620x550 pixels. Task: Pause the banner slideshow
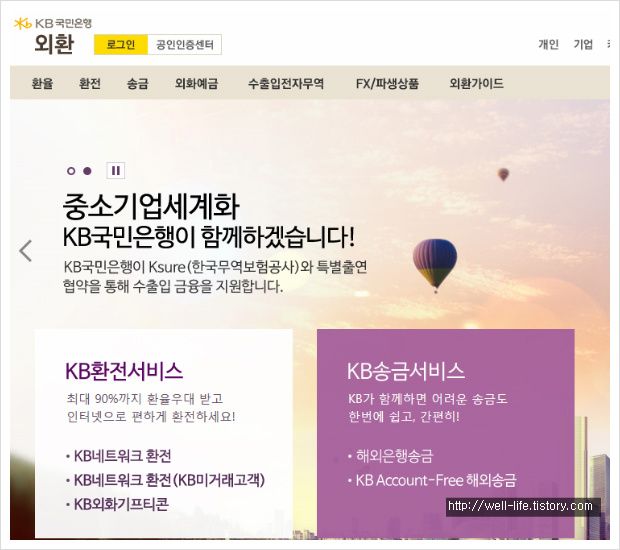point(116,171)
